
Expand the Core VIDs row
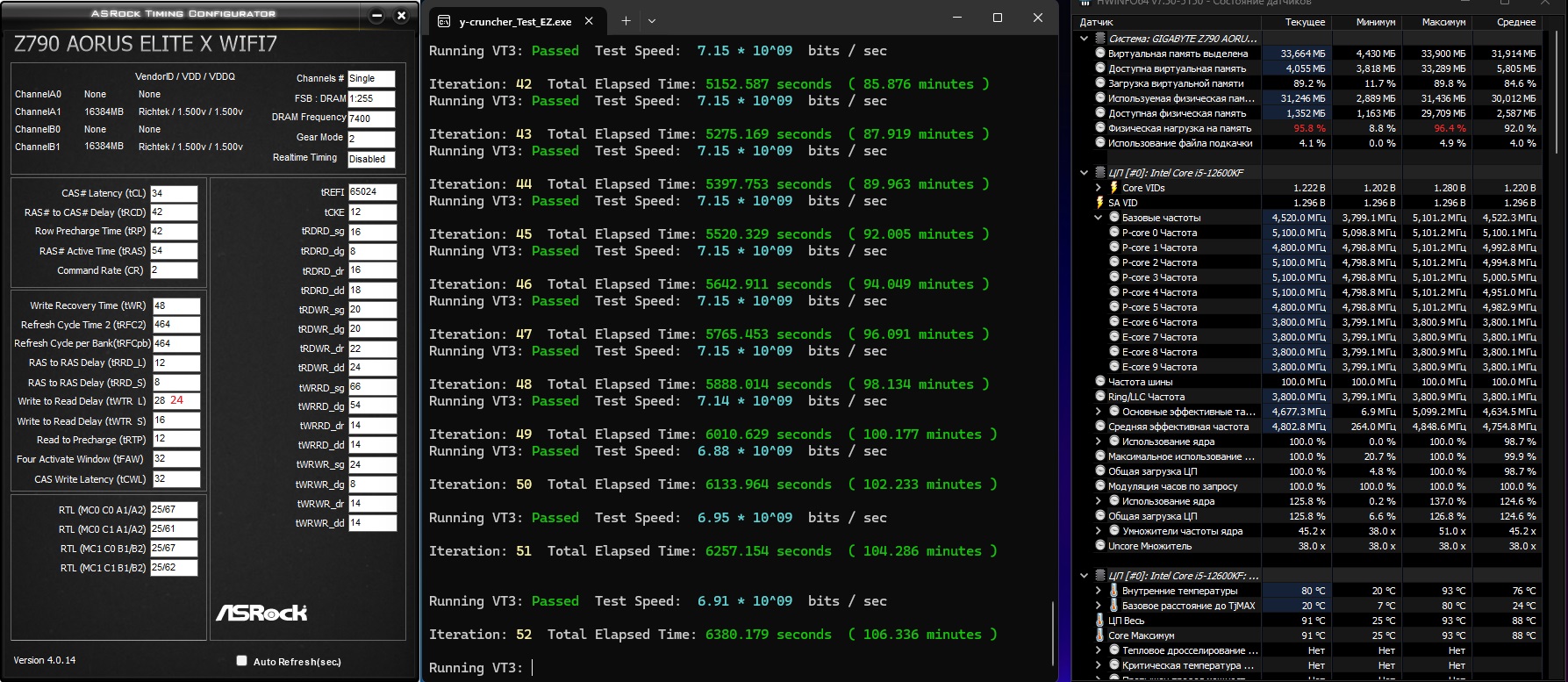coord(1099,188)
